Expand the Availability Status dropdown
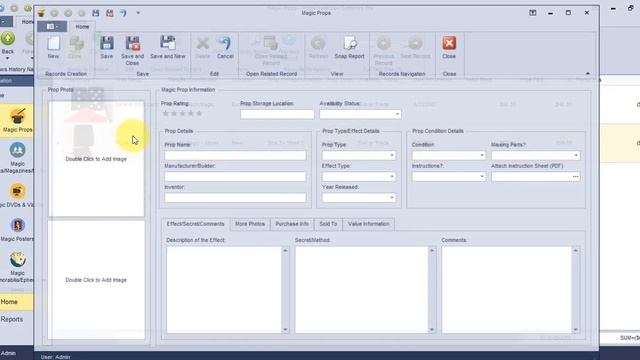Viewport: 640px width, 360px height. 397,114
